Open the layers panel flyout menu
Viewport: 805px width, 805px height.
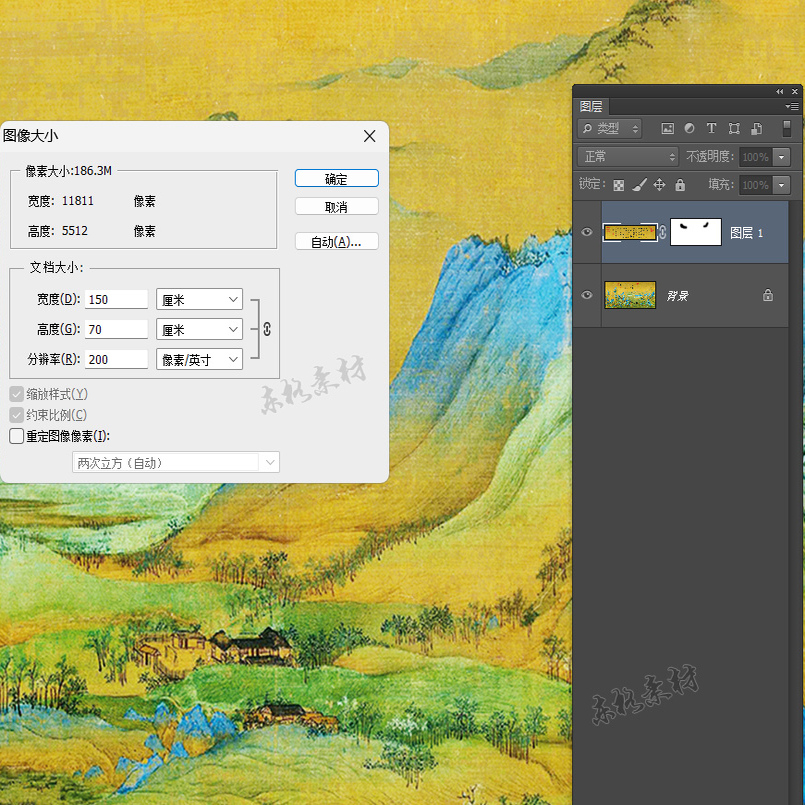point(792,106)
